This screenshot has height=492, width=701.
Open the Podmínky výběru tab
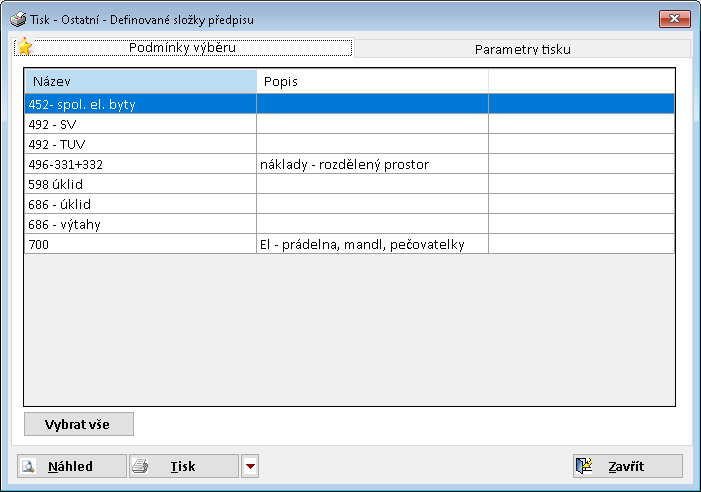pos(189,48)
